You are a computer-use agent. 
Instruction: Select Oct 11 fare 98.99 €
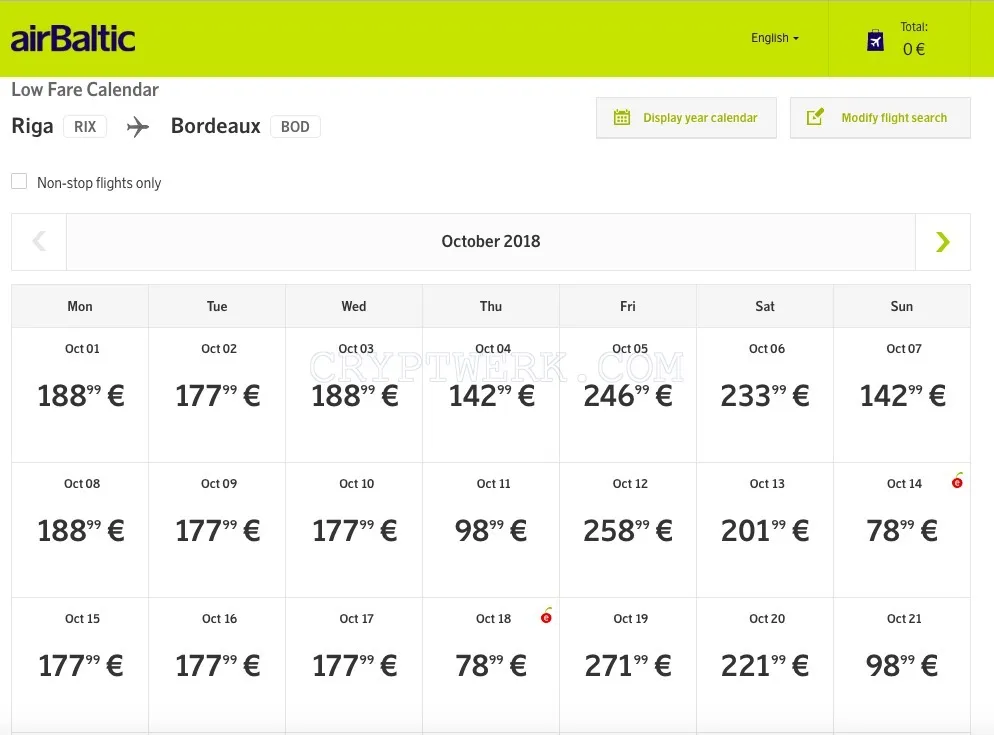(491, 530)
